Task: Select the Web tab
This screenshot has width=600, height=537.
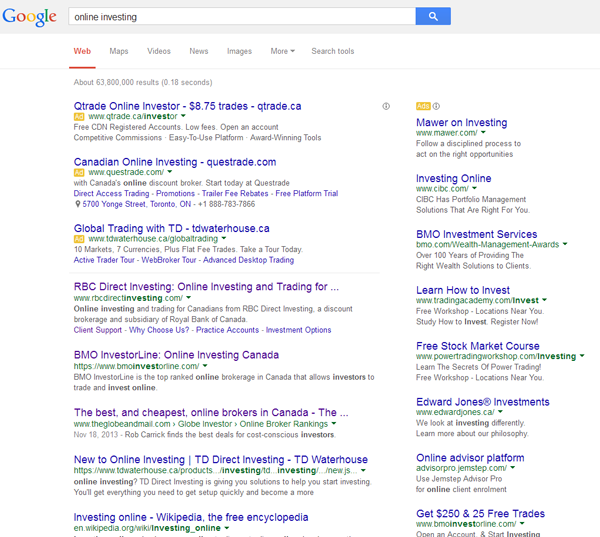Action: (x=82, y=51)
